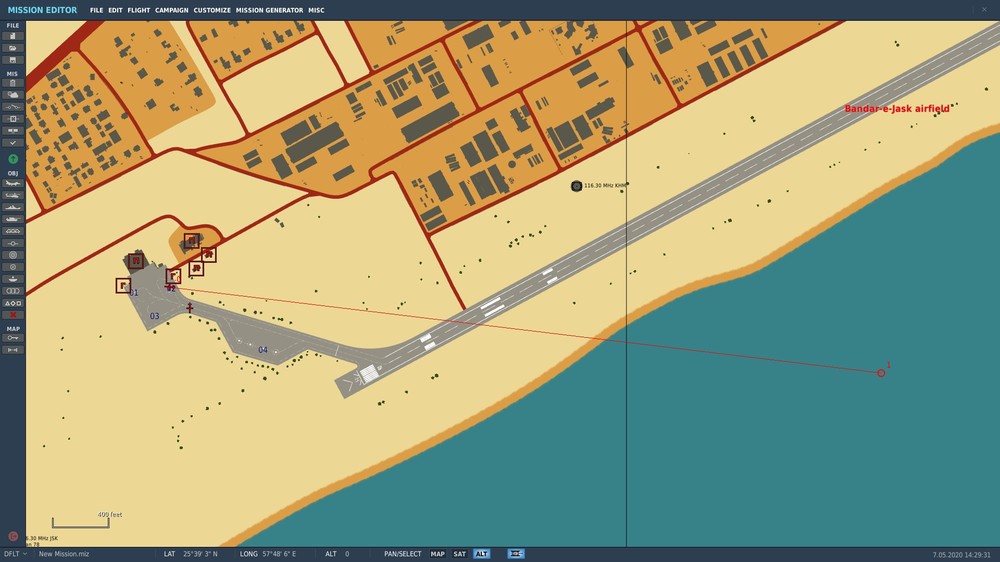The image size is (1000, 562).
Task: Select the helicopter group placement tool
Action: click(13, 195)
